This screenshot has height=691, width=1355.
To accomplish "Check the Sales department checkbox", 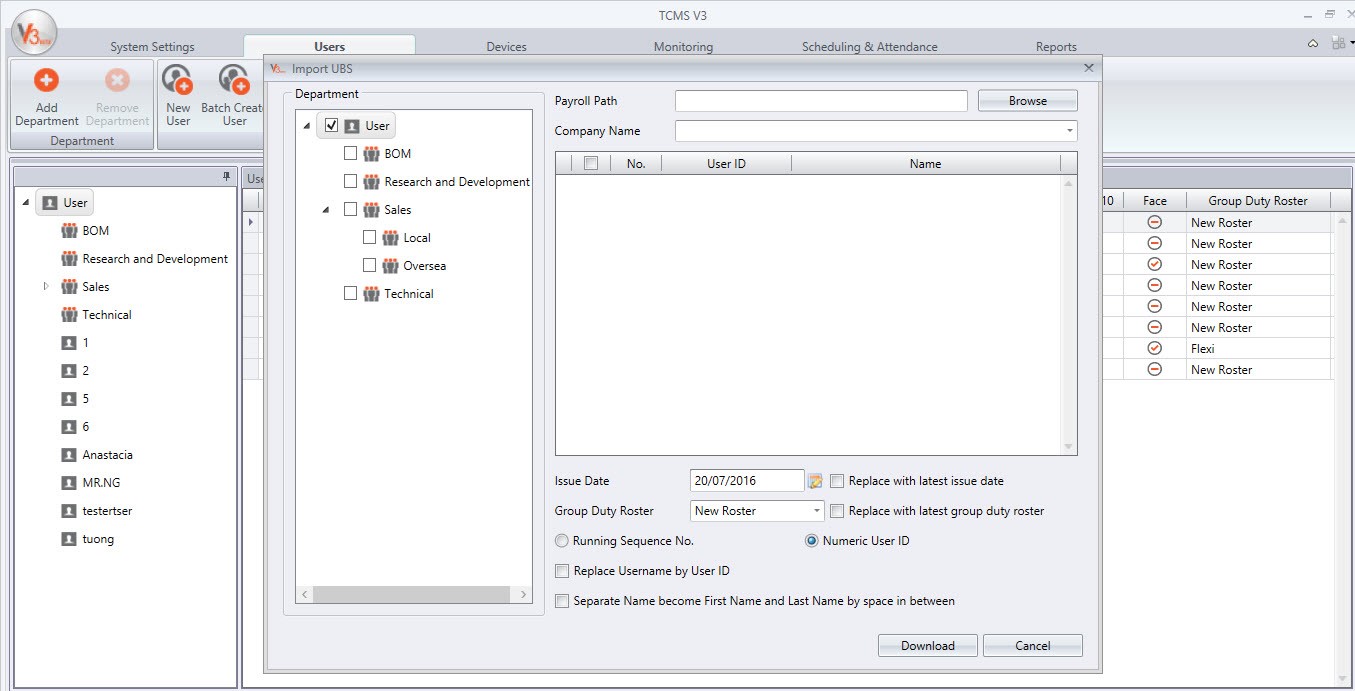I will point(350,210).
